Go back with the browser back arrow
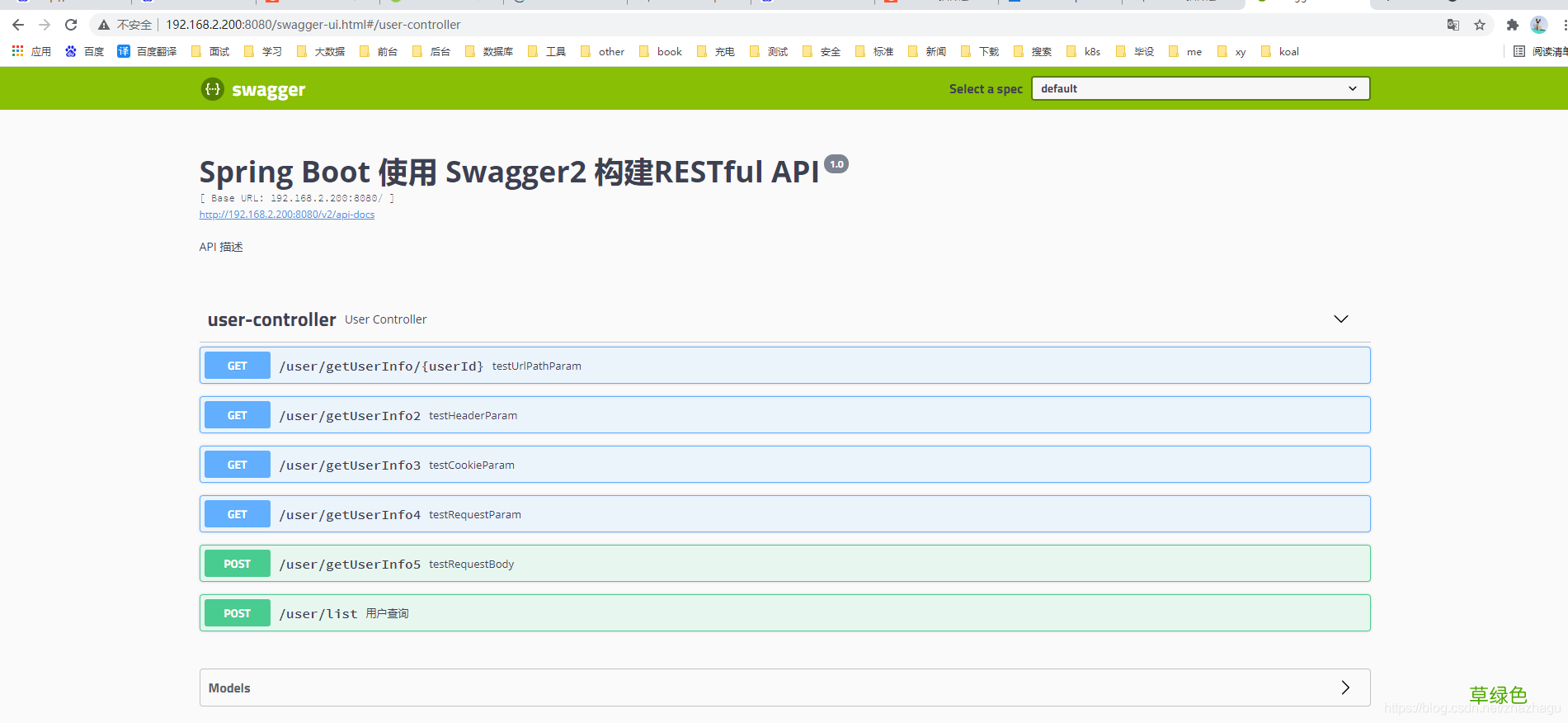Viewport: 1568px width, 723px height. pos(18,25)
